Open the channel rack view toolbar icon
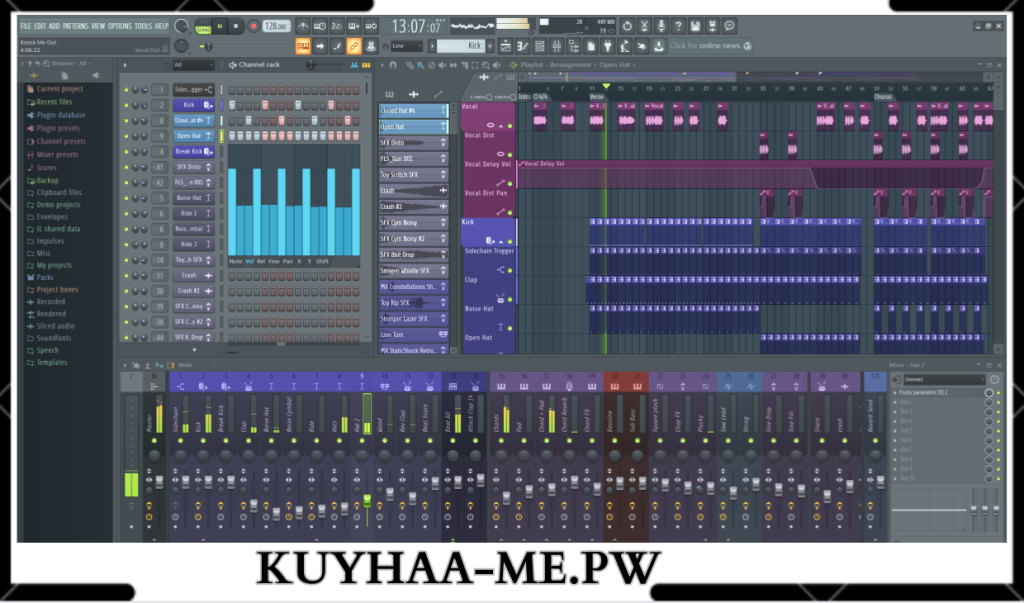This screenshot has height=603, width=1024. click(539, 46)
